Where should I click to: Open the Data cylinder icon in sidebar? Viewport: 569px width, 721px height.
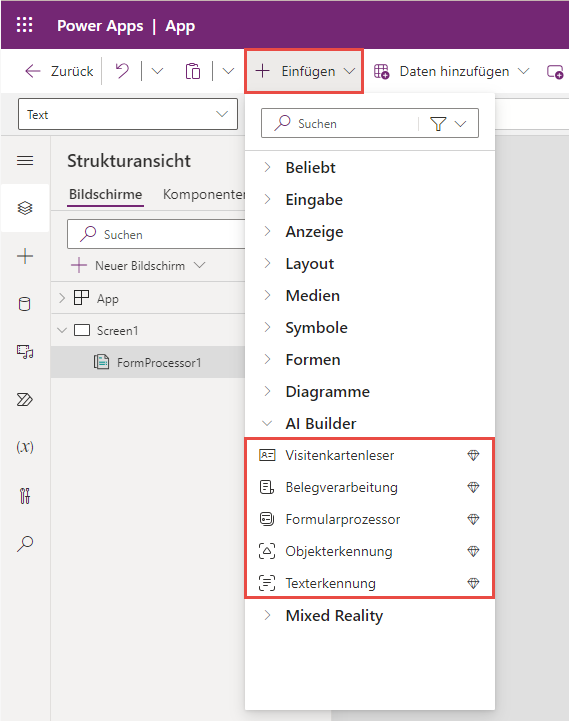(x=25, y=304)
